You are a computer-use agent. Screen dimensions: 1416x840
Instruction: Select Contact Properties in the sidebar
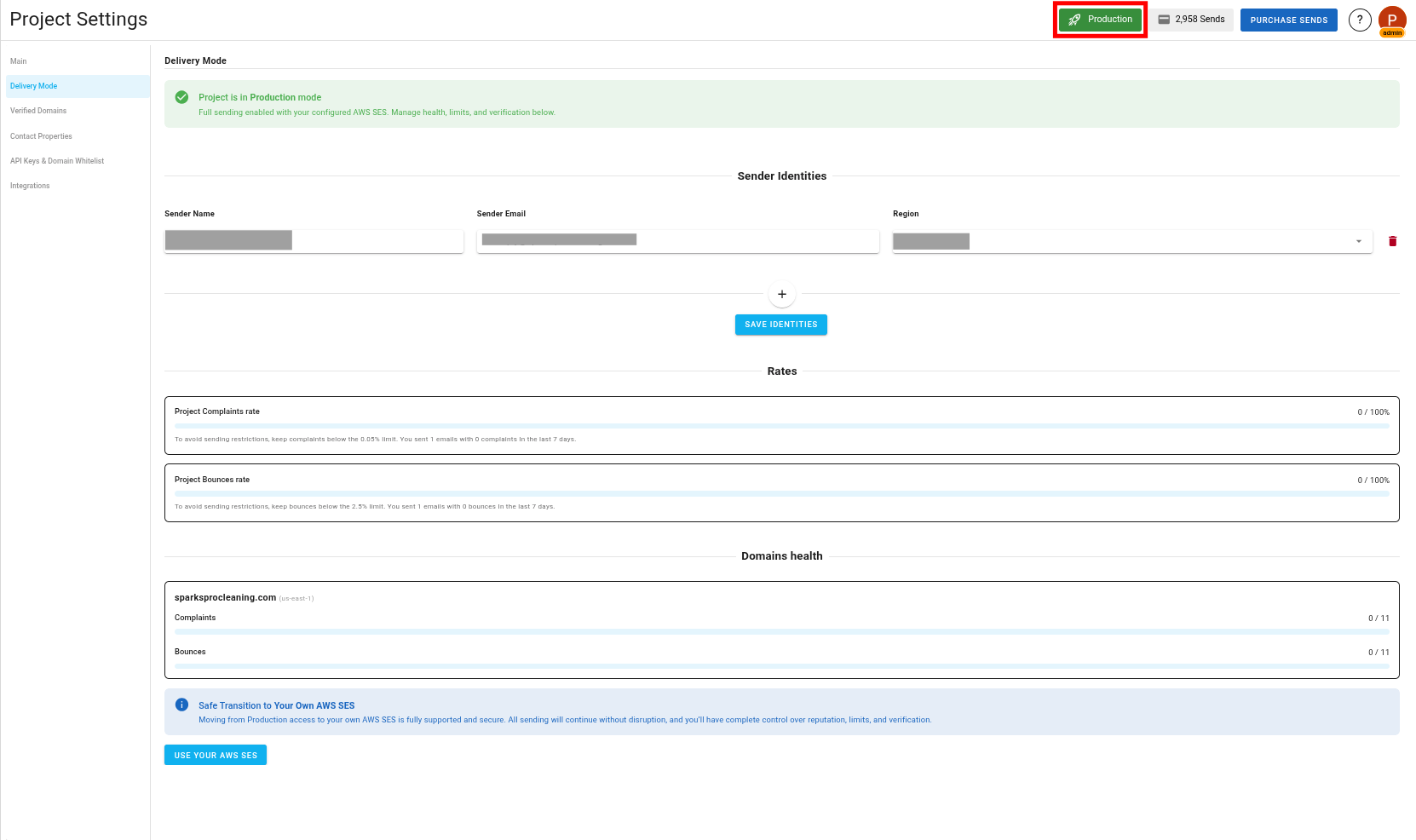41,135
